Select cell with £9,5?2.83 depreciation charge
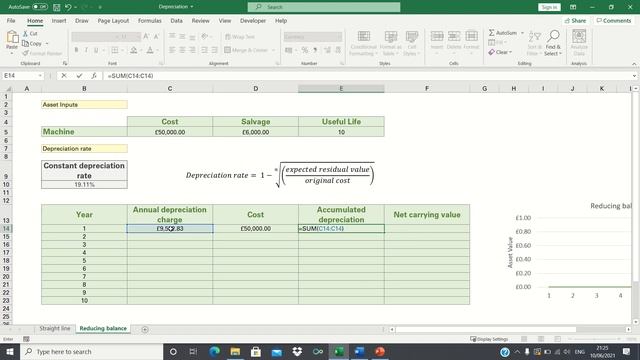This screenshot has height=360, width=640. [170, 229]
